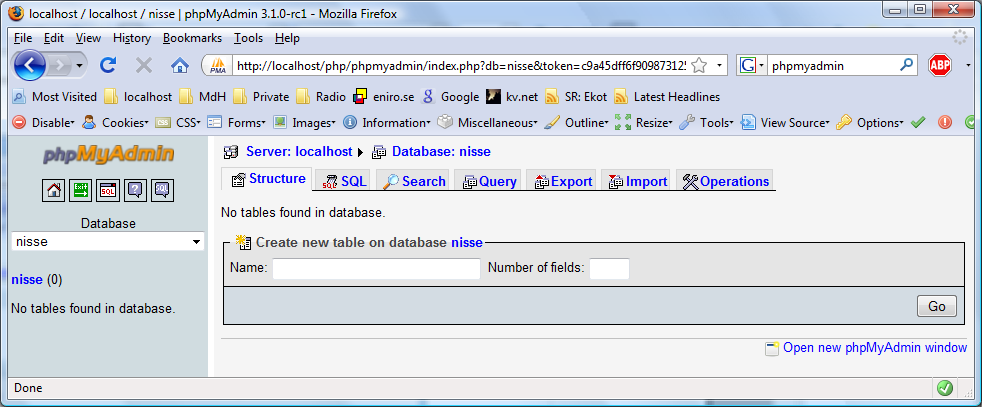The width and height of the screenshot is (982, 407).
Task: Open Google bookmark in bookmarks toolbar
Action: click(450, 97)
